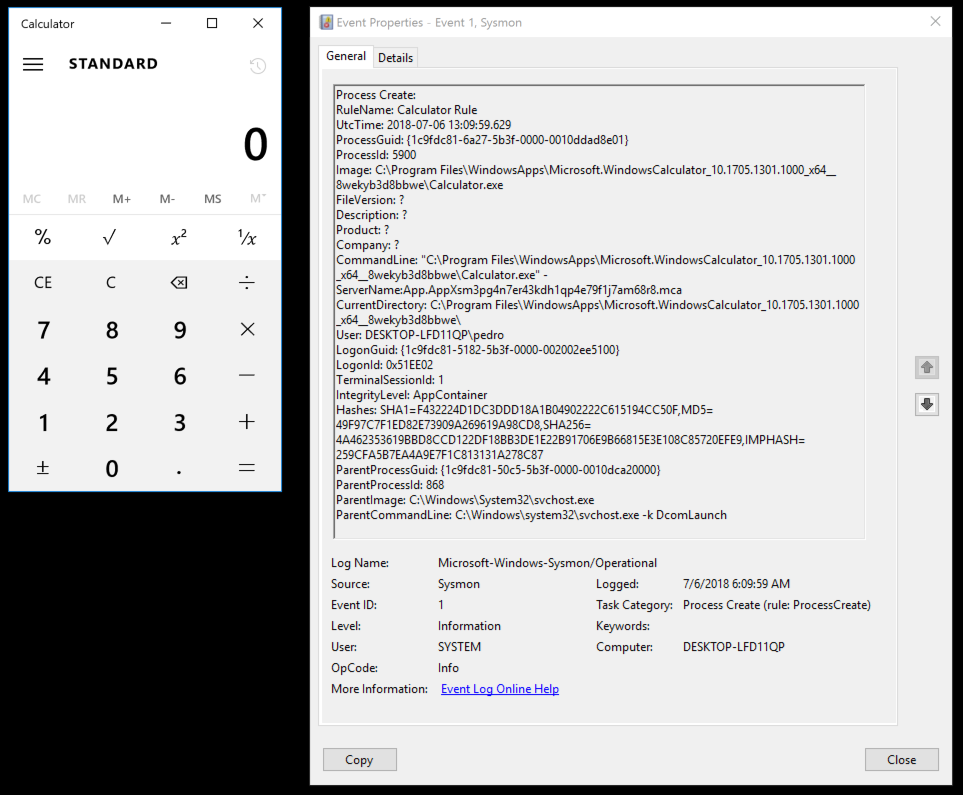Screen dimensions: 963x795
Task: Click the TerminalSessionId: 1 line
Action: click(x=389, y=380)
